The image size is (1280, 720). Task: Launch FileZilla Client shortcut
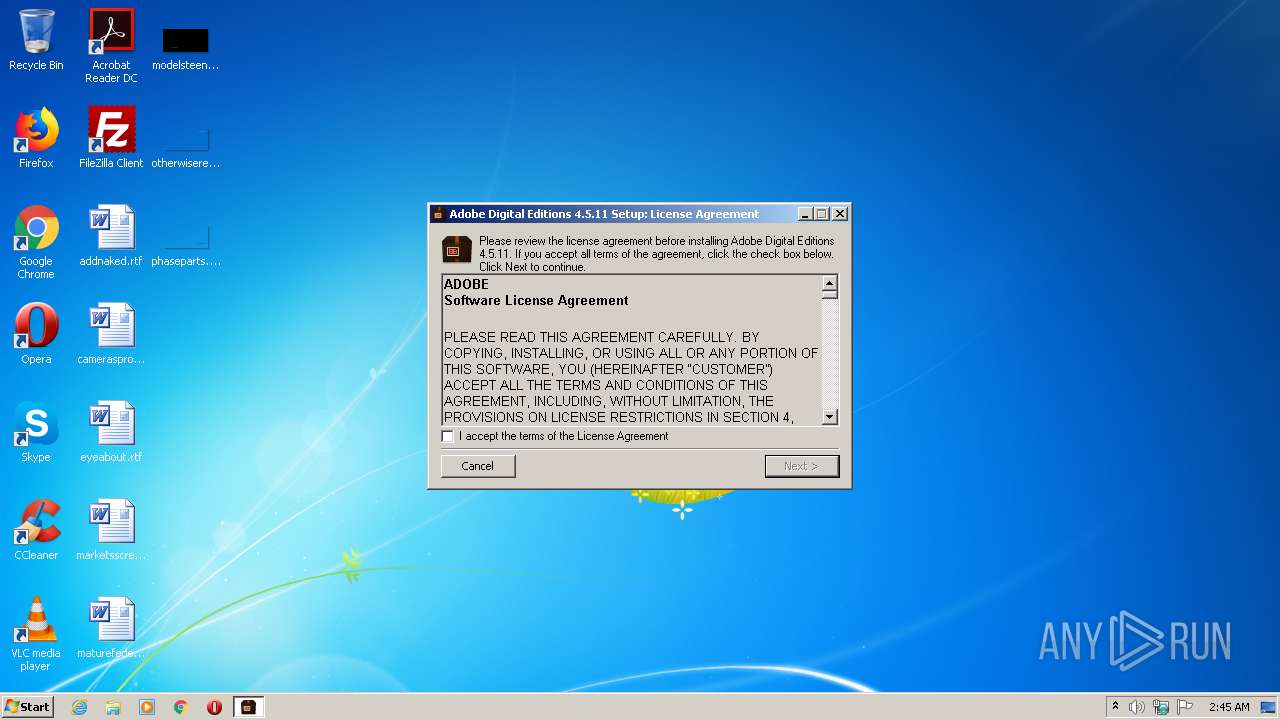coord(111,138)
